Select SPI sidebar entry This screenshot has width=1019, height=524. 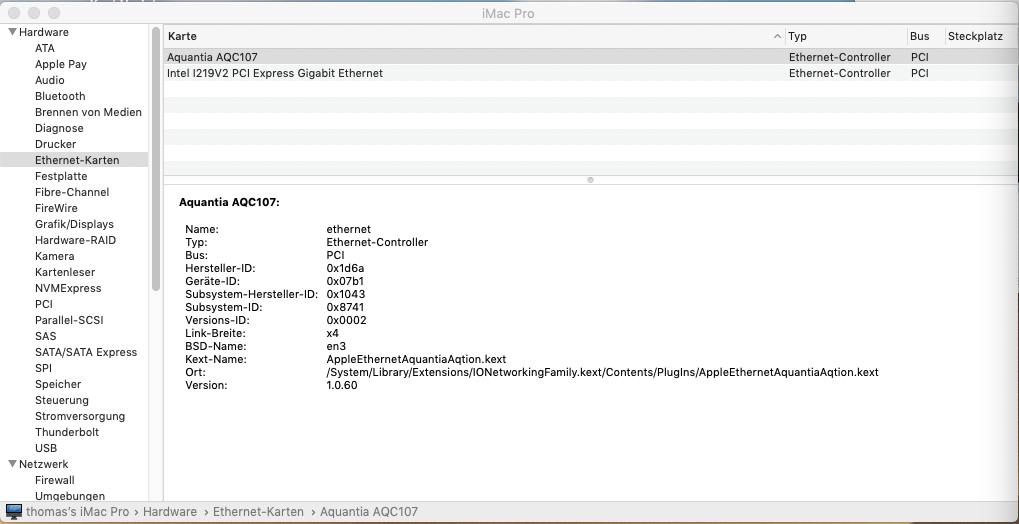pos(43,368)
